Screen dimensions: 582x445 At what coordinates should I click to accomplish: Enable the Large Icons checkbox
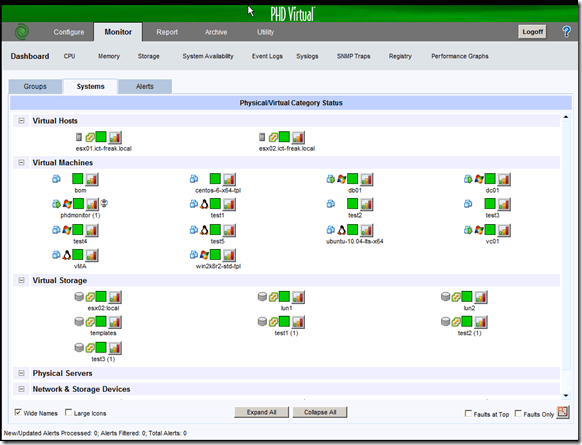coord(68,412)
